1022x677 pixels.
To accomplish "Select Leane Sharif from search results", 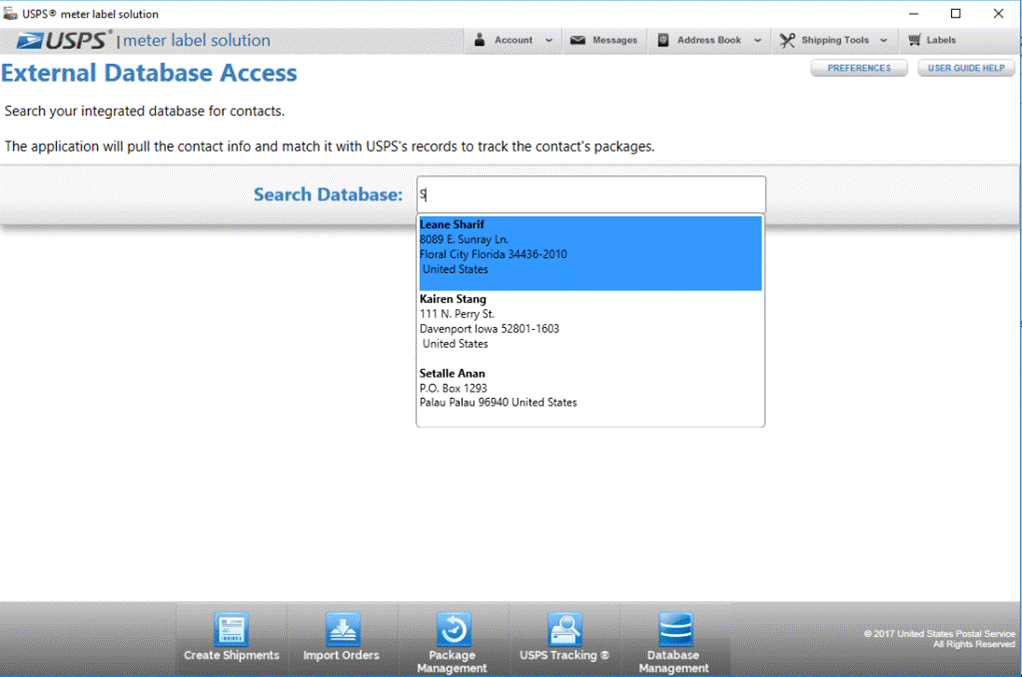I will 591,253.
